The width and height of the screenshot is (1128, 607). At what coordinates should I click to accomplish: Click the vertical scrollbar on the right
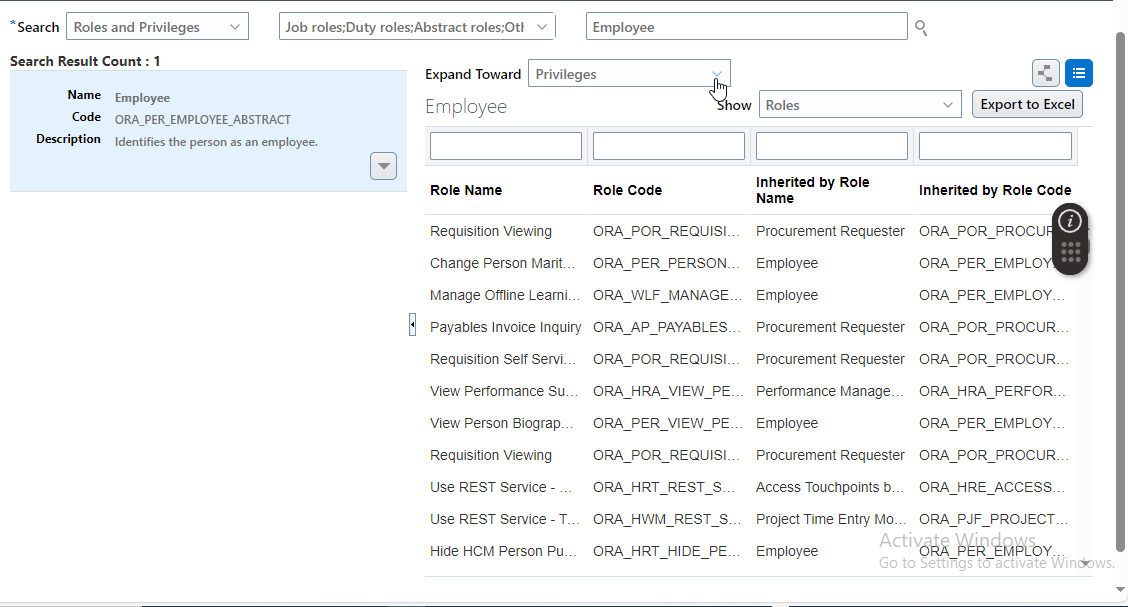[x=1119, y=300]
